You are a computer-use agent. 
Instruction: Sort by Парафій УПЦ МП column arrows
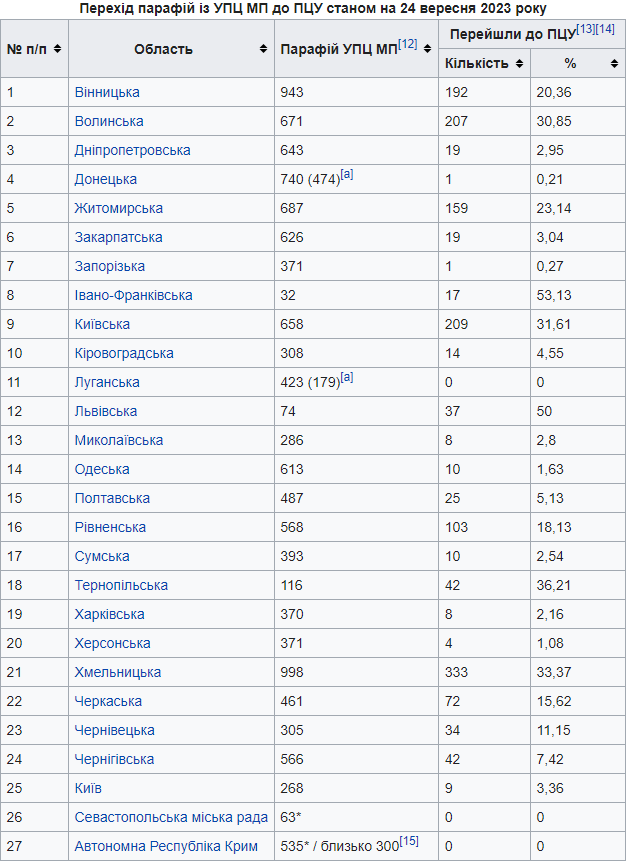coord(428,49)
